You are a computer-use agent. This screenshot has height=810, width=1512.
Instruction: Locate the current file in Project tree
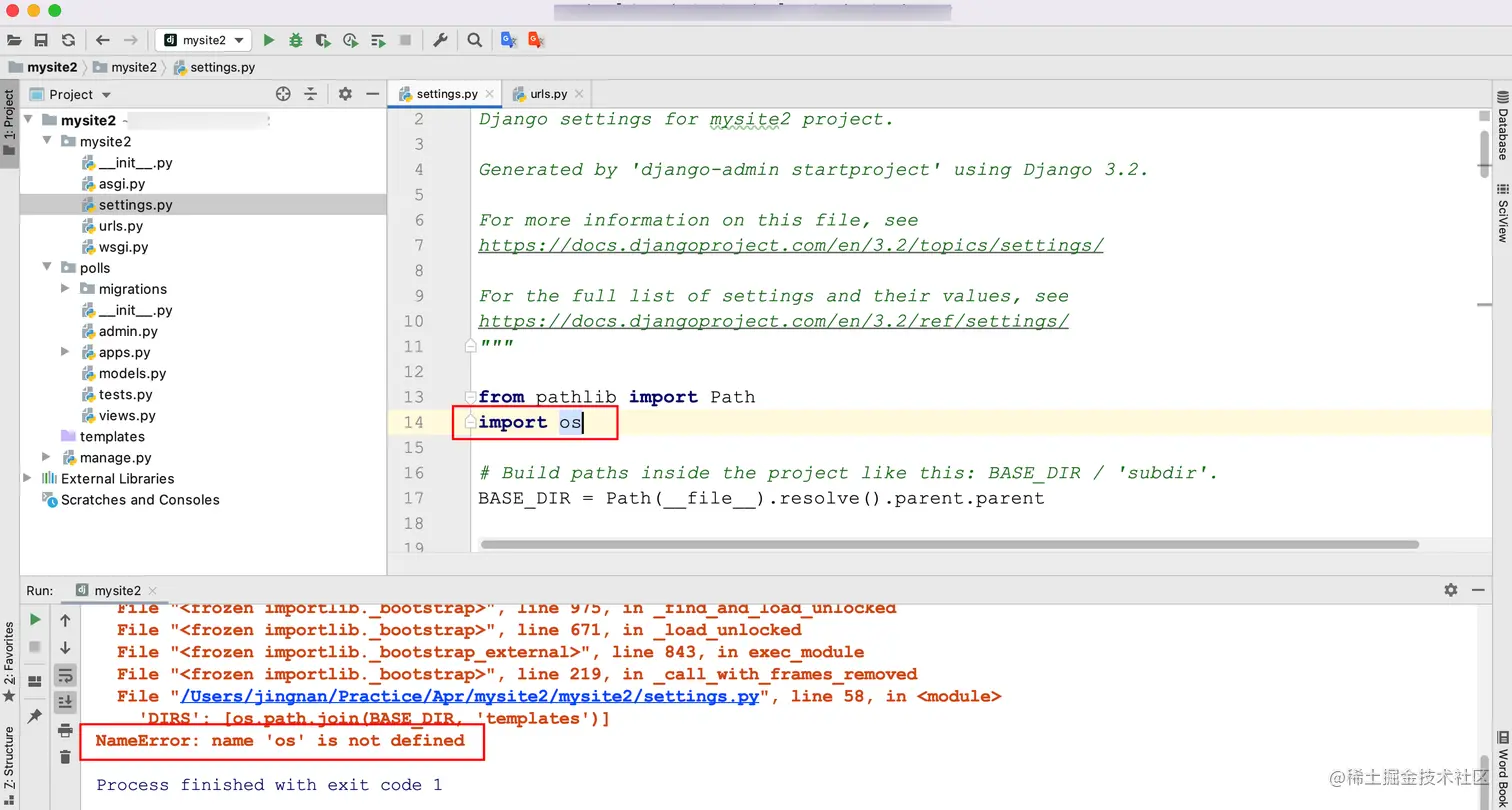tap(283, 94)
